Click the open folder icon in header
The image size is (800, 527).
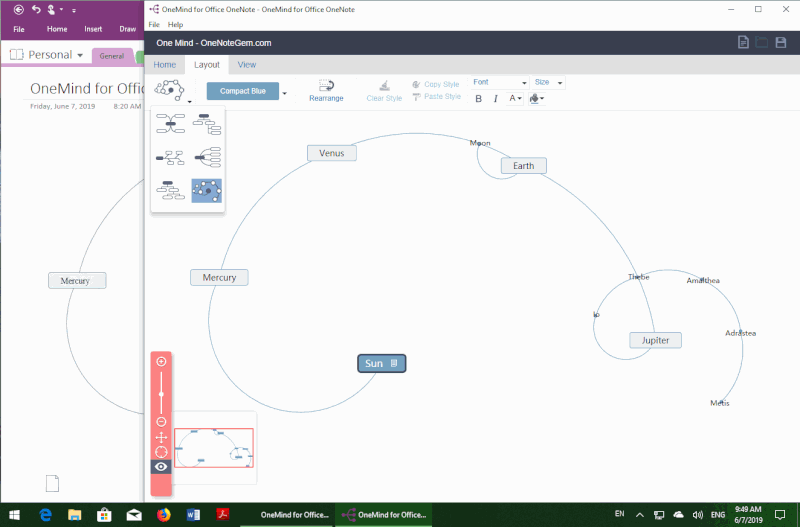pyautogui.click(x=762, y=42)
